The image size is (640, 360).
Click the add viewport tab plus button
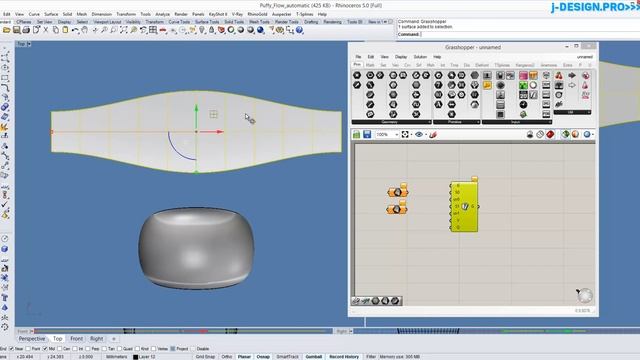(x=114, y=339)
